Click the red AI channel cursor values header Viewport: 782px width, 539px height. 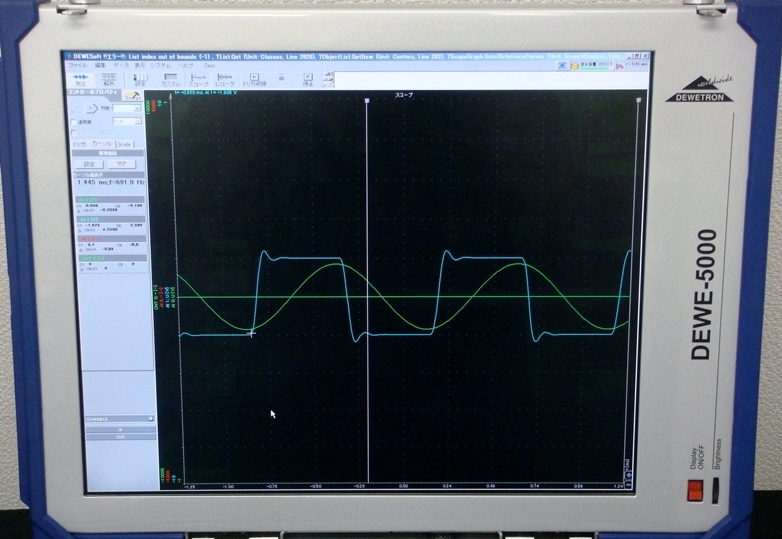[x=113, y=239]
